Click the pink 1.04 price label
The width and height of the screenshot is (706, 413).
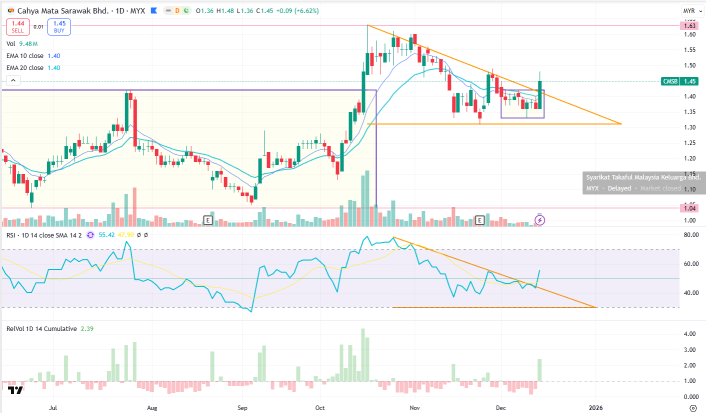coord(690,208)
